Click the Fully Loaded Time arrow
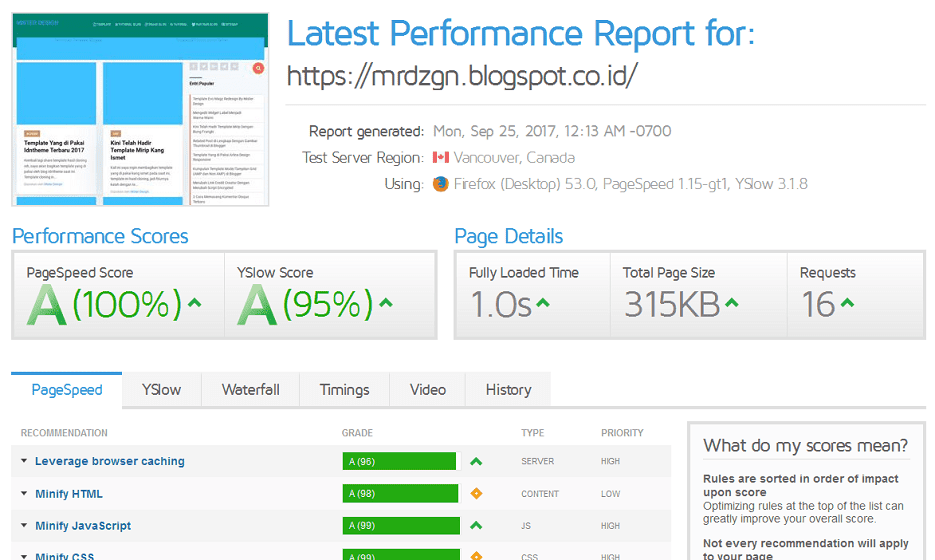The image size is (935, 560). click(x=543, y=303)
